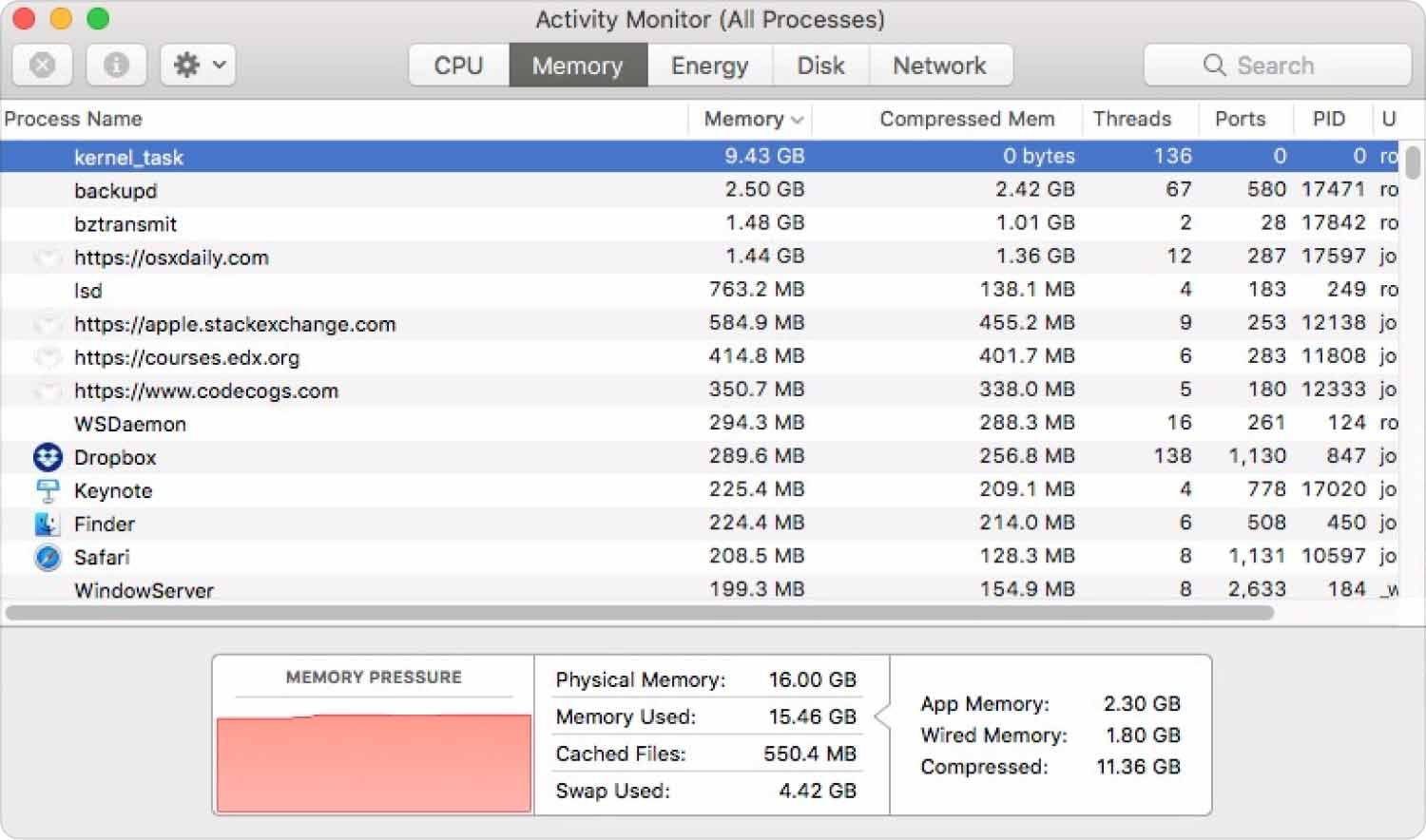The width and height of the screenshot is (1426, 840).
Task: Click the icon beside https://osxdaily.com
Action: click(47, 258)
